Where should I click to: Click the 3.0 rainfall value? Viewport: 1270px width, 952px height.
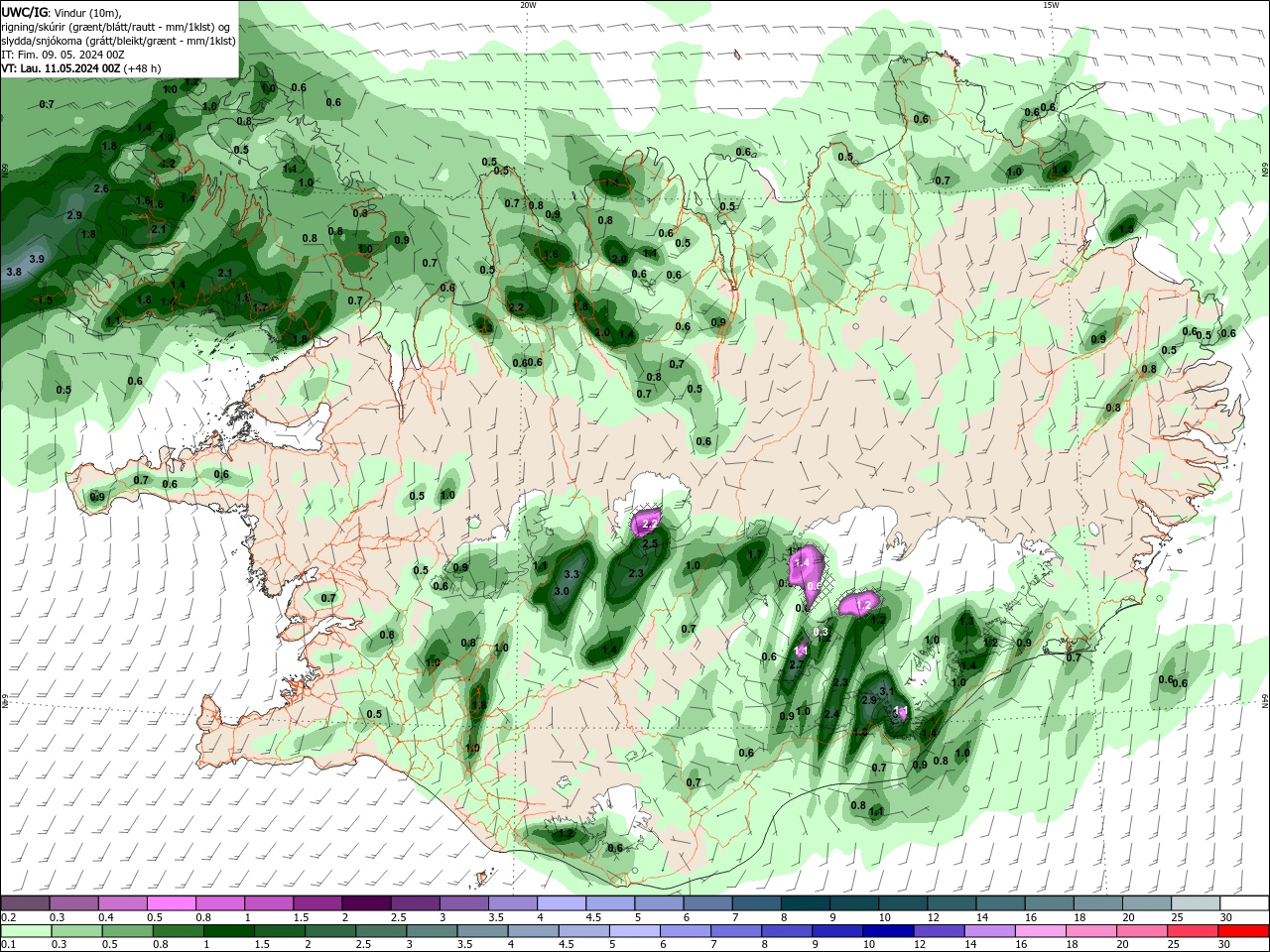click(562, 591)
